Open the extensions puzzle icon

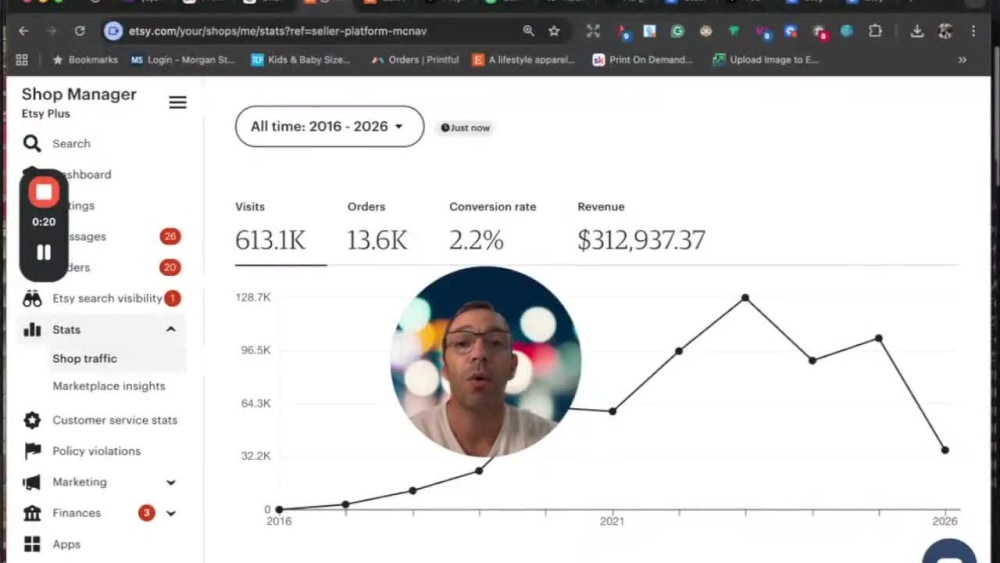875,31
